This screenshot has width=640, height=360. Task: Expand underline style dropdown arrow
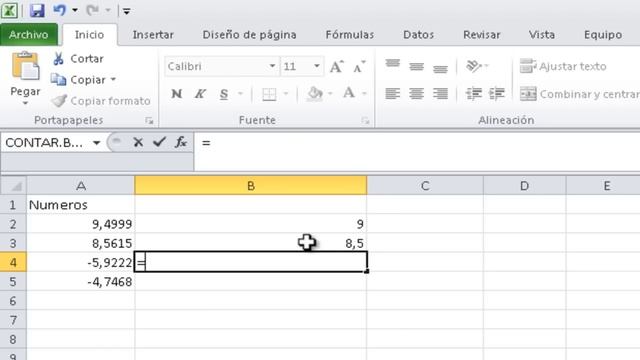240,94
